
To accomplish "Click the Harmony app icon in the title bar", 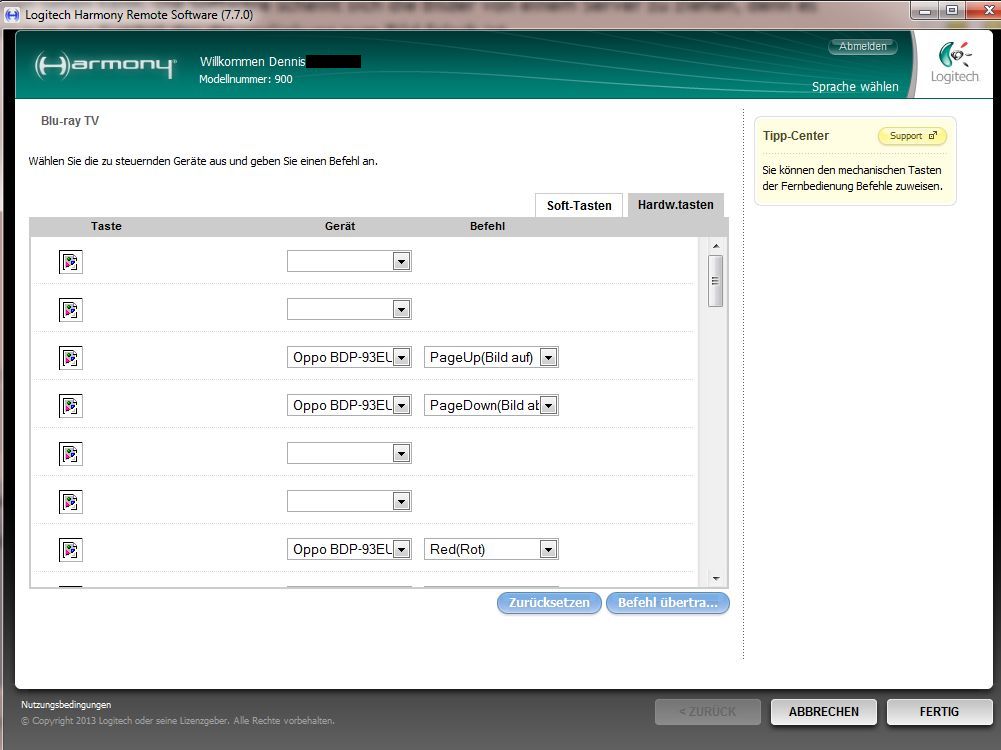I will coord(12,14).
